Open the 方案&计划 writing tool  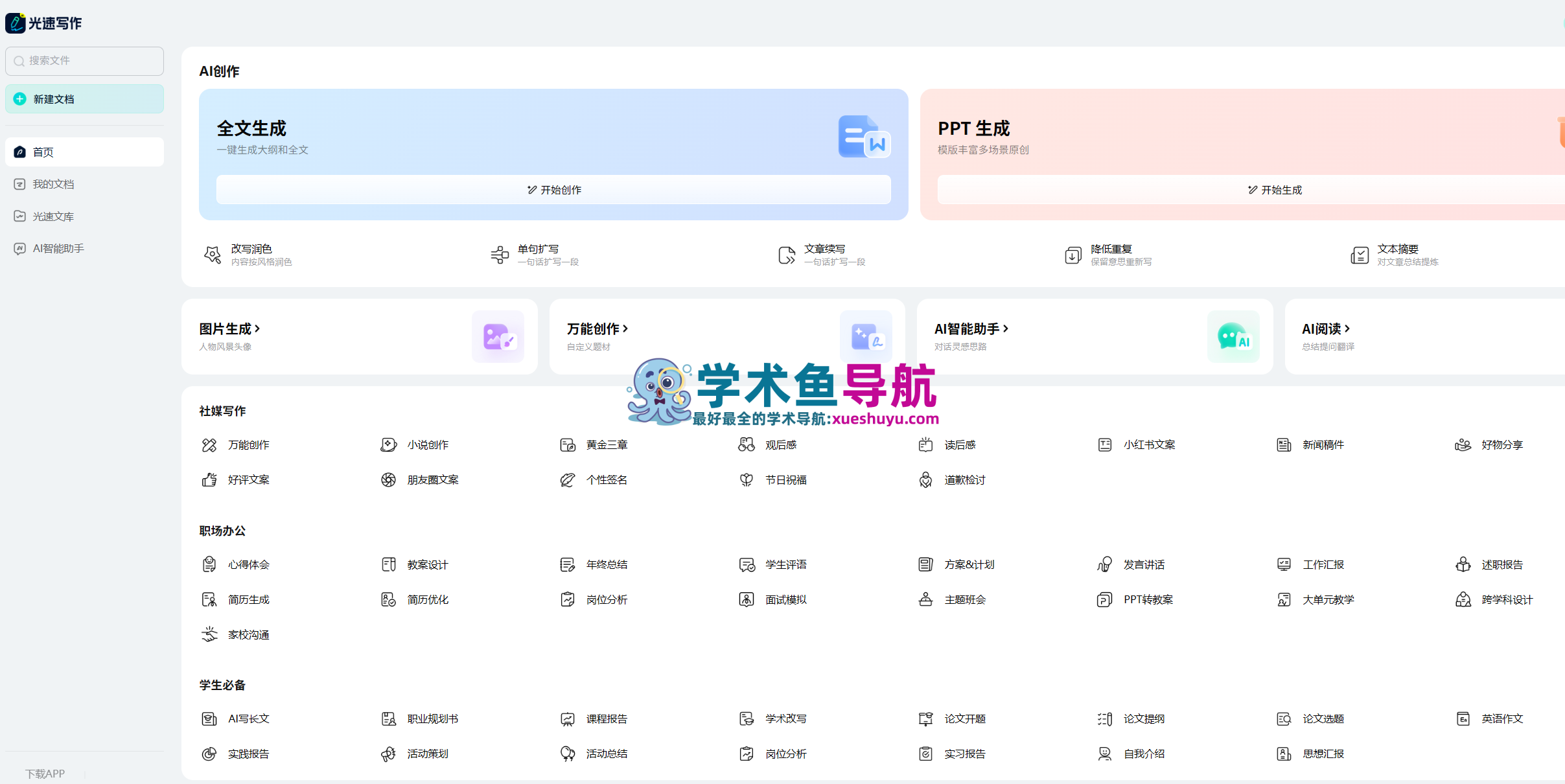tap(956, 564)
